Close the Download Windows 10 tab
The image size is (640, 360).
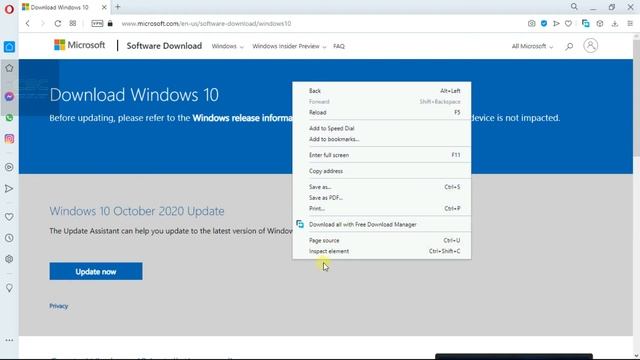[x=104, y=7]
